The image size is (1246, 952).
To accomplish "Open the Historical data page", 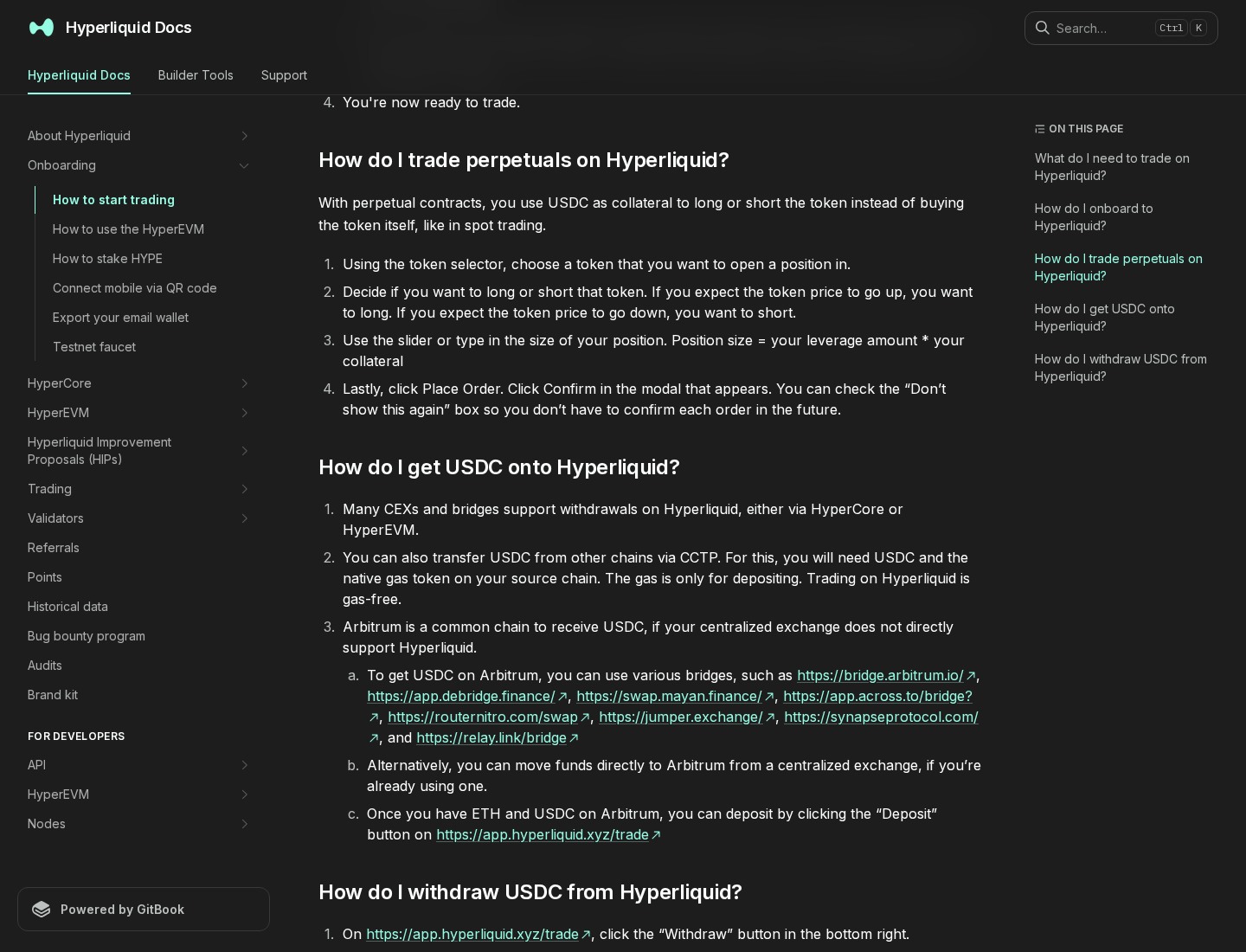I will tap(67, 607).
